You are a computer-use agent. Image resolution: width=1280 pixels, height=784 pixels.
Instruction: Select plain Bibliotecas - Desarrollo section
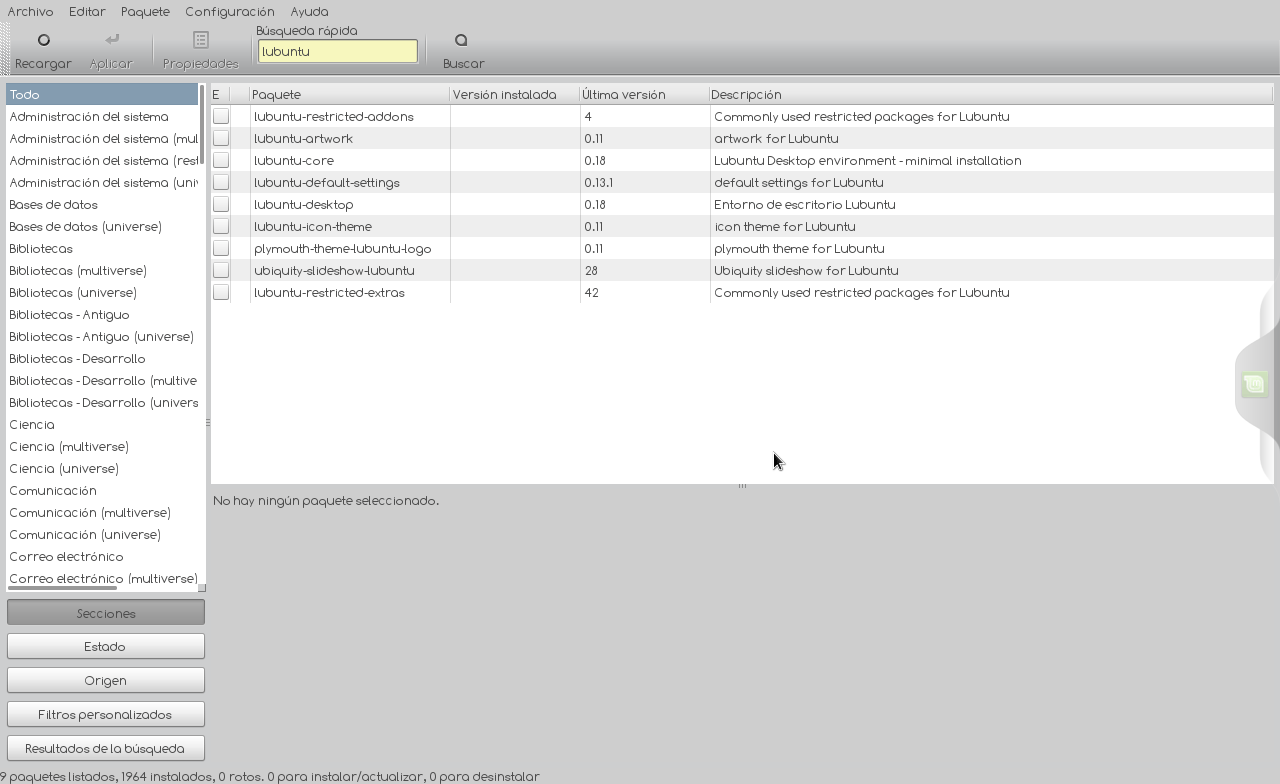point(102,358)
